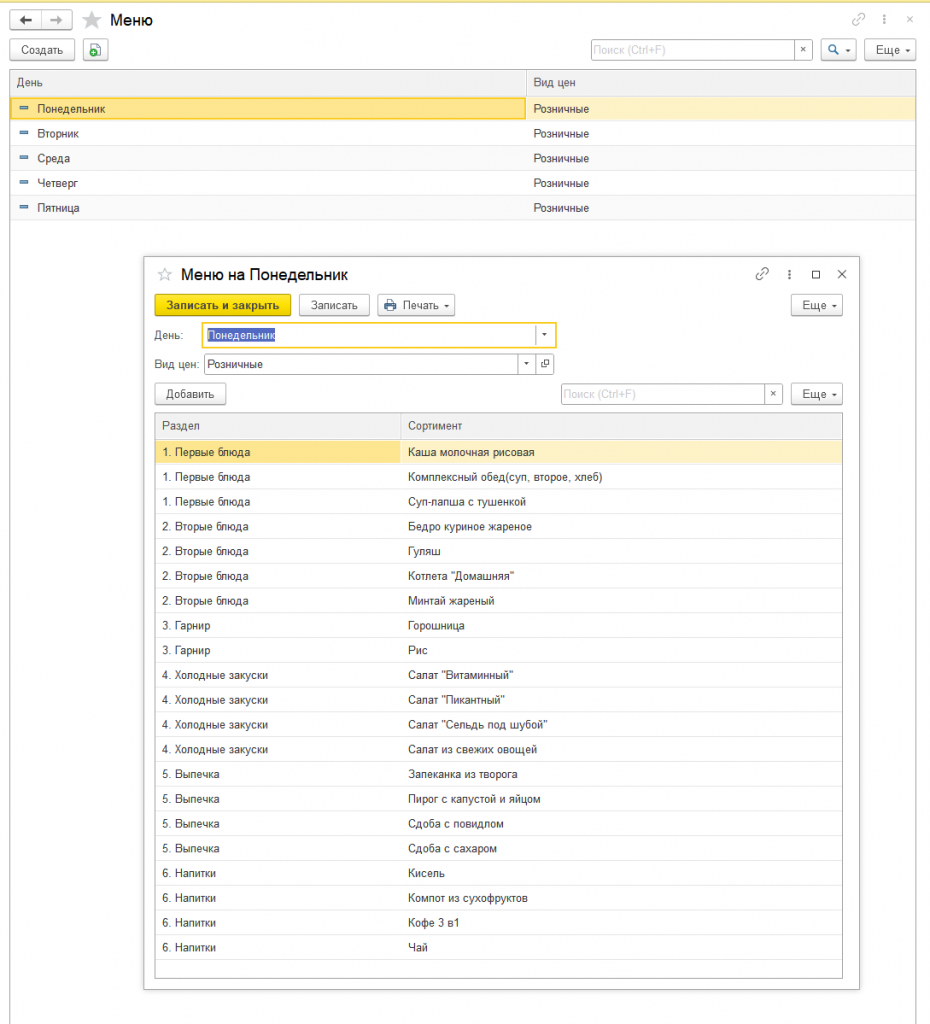Open the table Еще menu
This screenshot has width=930, height=1024.
pos(817,394)
